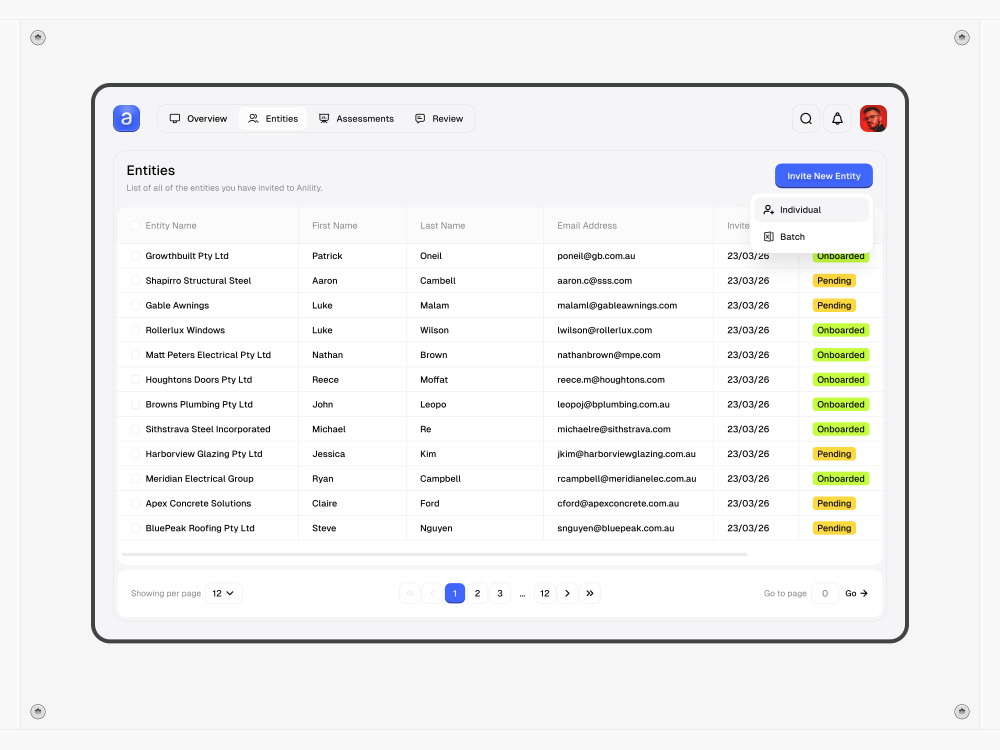Click the Apex Concrete Solutions name
This screenshot has height=750, width=1000.
pyautogui.click(x=198, y=503)
